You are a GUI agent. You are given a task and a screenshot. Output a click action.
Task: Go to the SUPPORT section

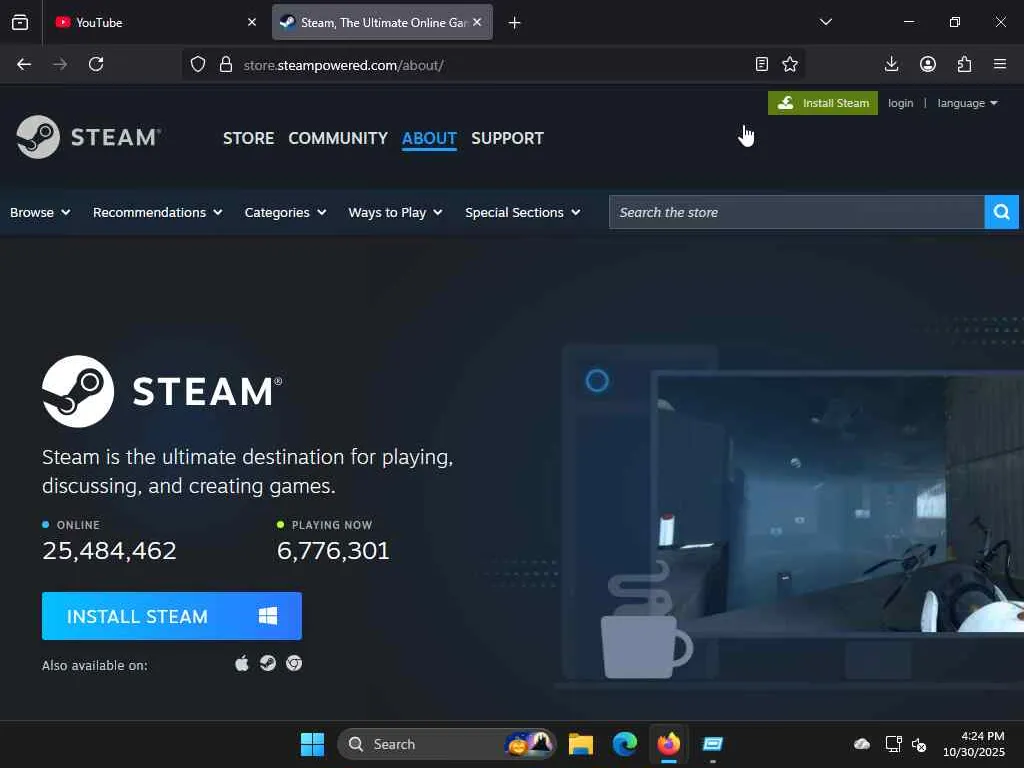(507, 138)
